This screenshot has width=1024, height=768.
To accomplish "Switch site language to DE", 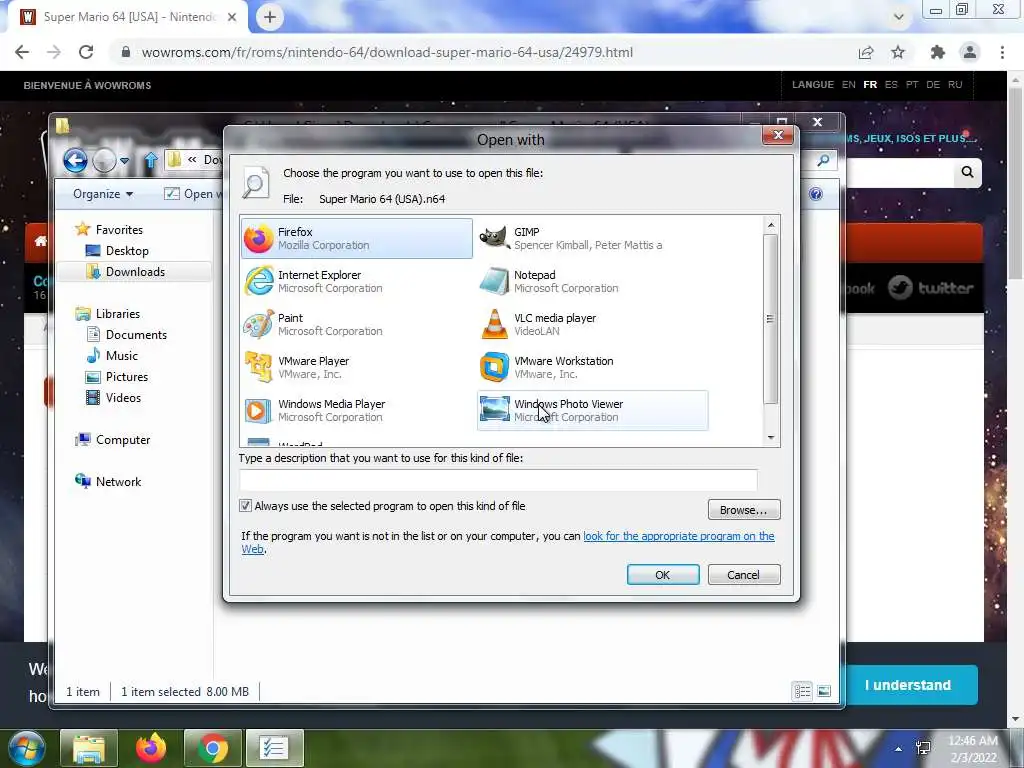I will click(933, 85).
